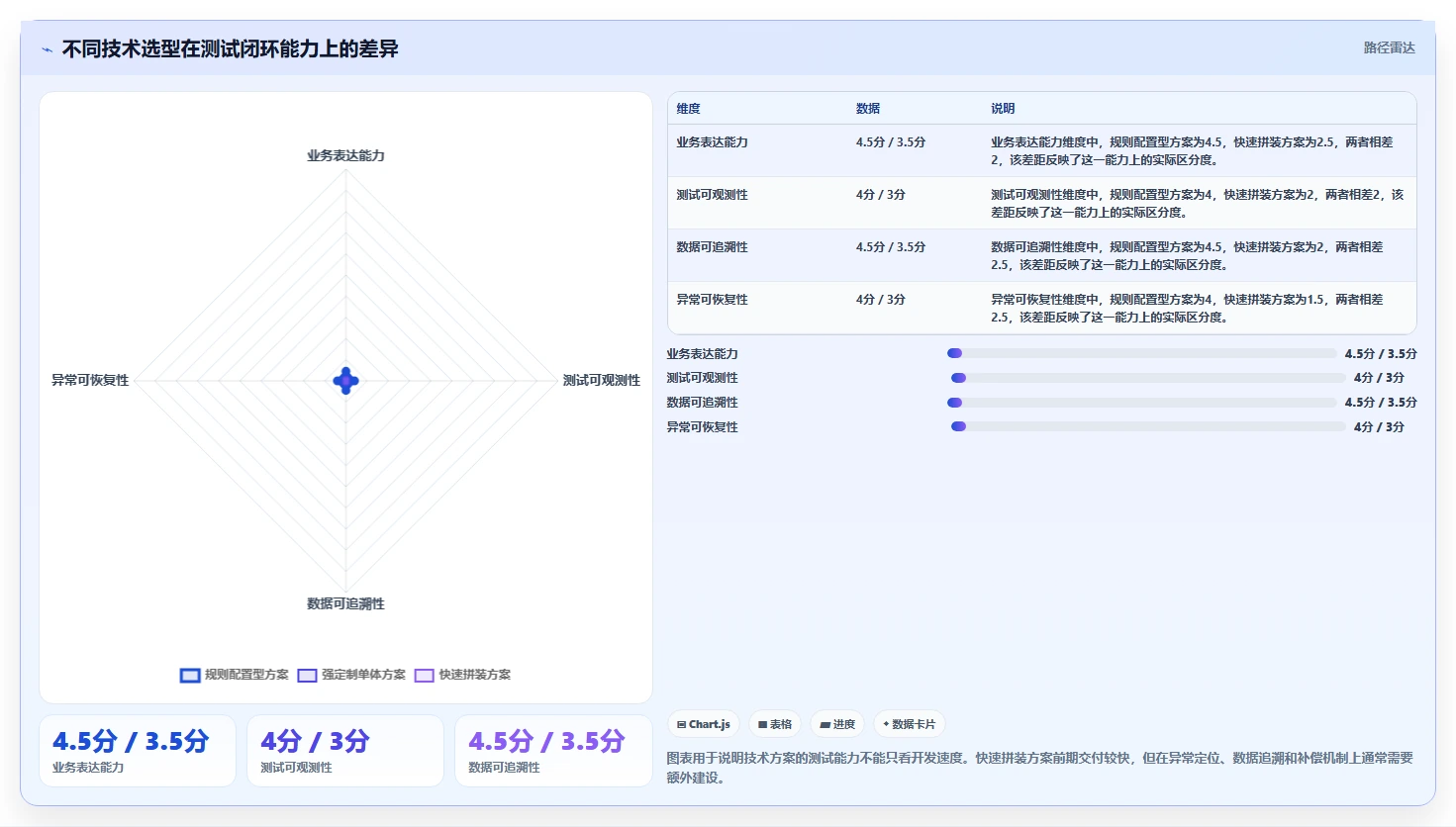The image size is (1456, 827).
Task: Open the 数据可追溯性 score card
Action: click(553, 751)
